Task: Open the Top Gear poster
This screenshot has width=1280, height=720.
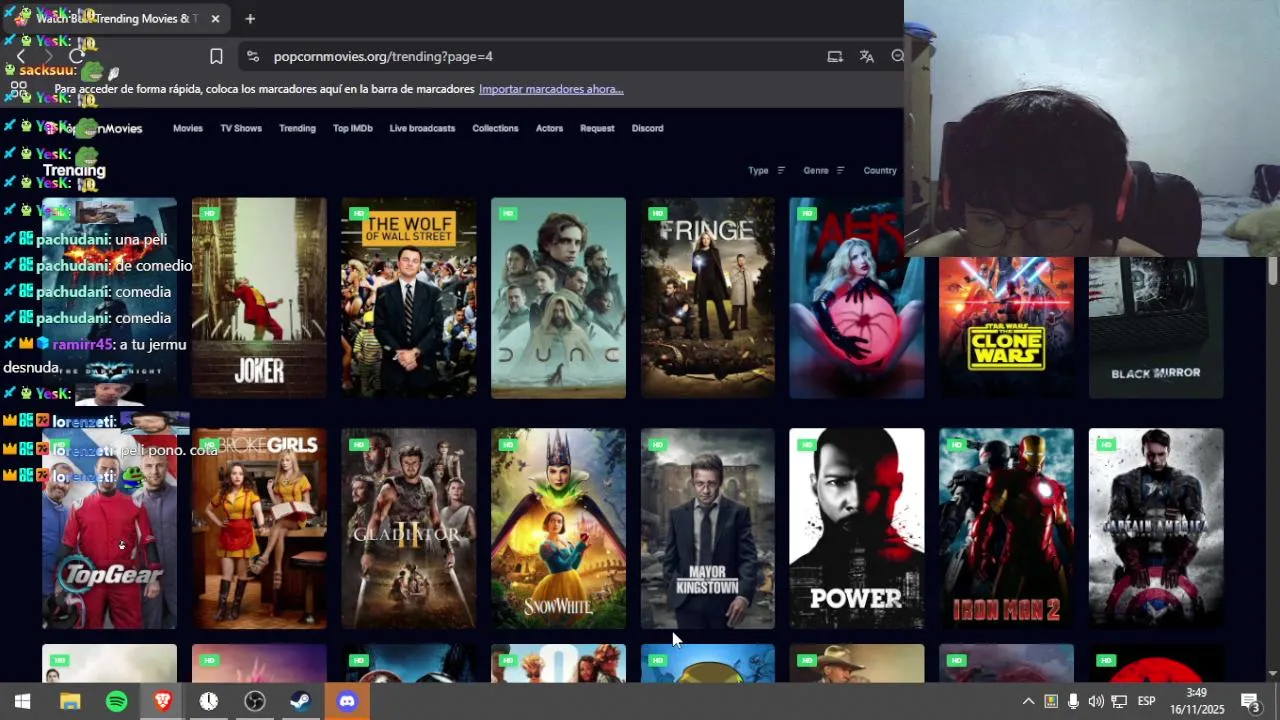Action: tap(109, 529)
